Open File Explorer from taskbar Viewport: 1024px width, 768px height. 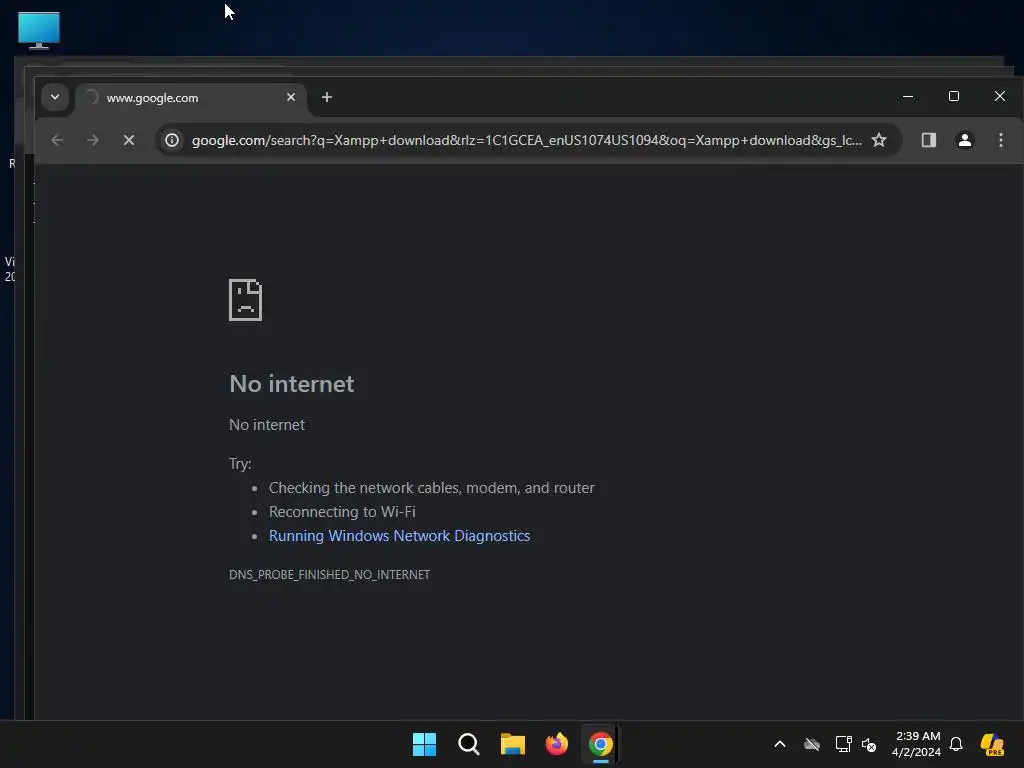pos(513,744)
